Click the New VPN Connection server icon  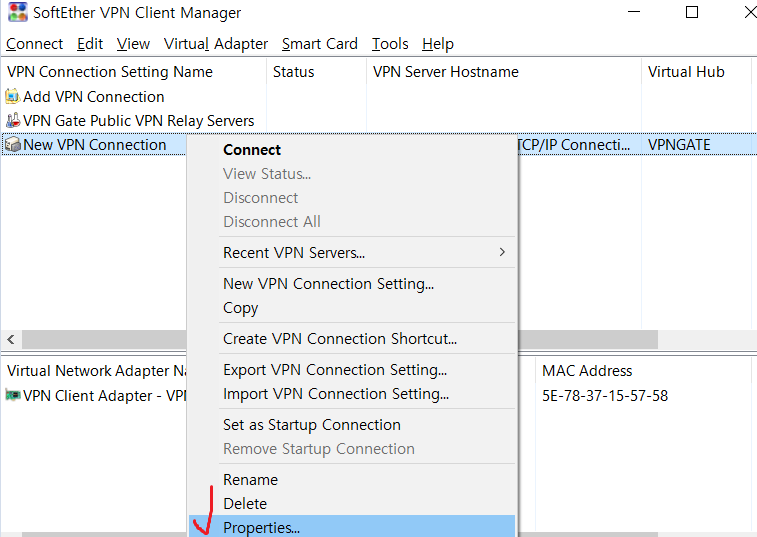point(13,144)
